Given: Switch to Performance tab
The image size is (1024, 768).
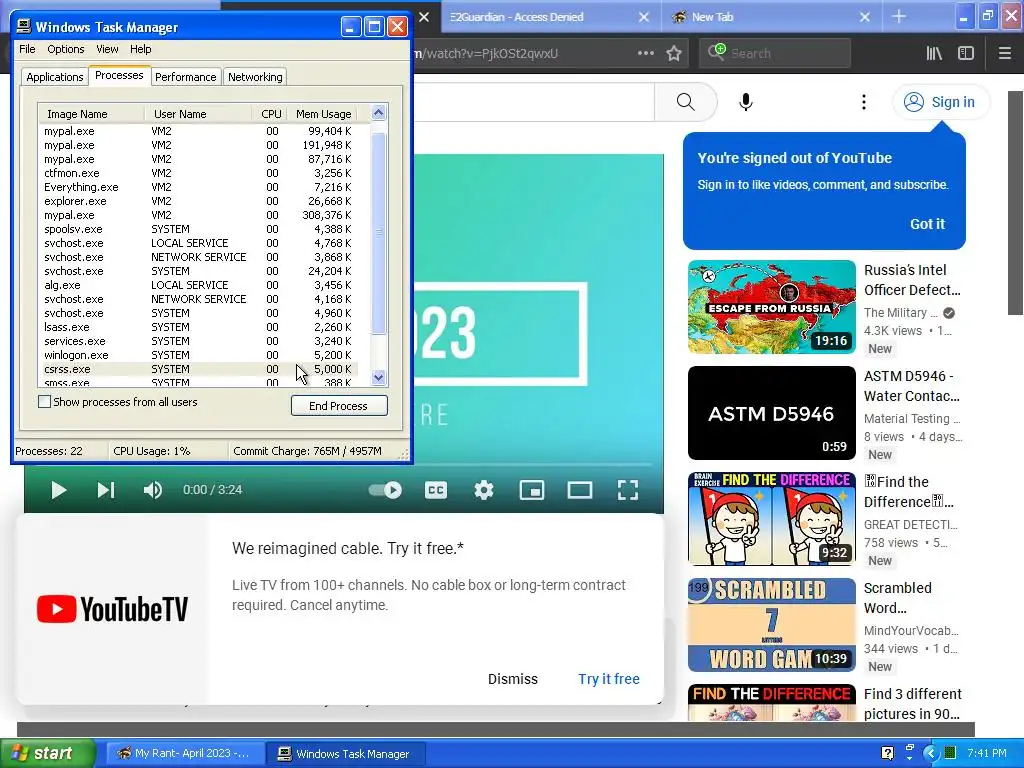Looking at the screenshot, I should click(185, 77).
